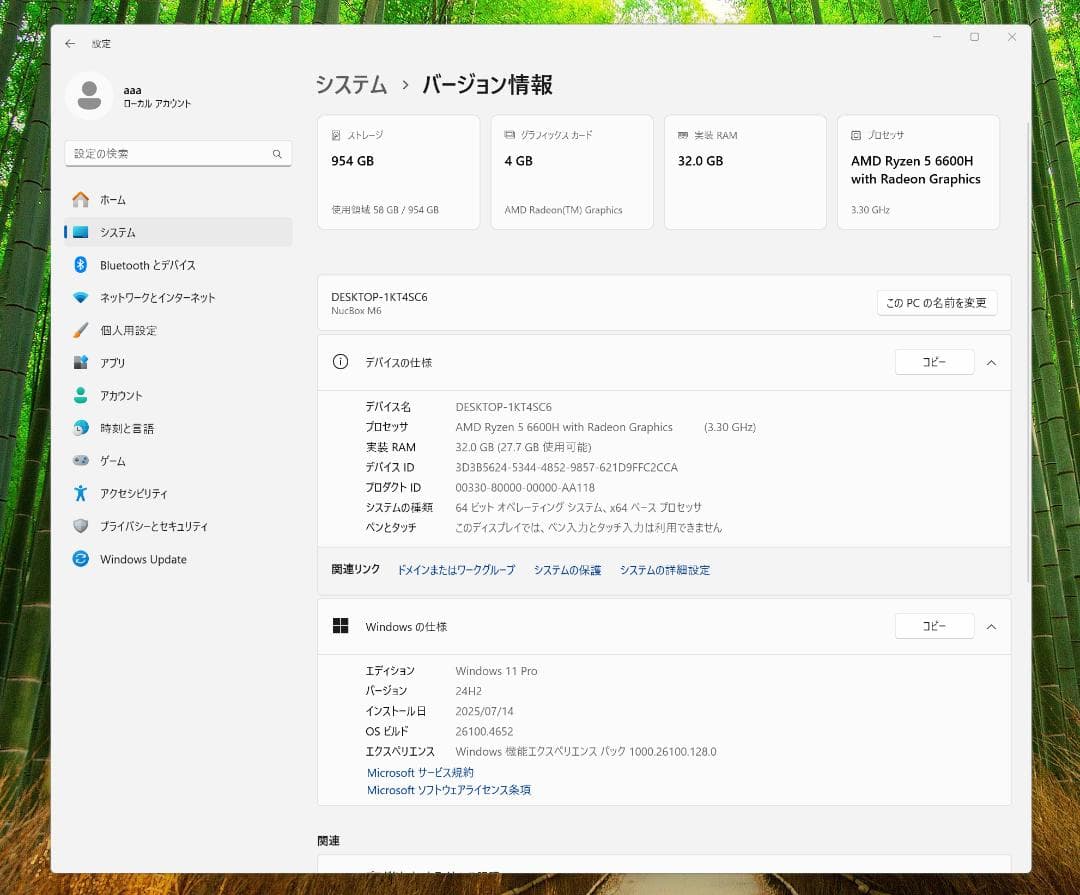Collapse the Windows の仕様 section chevron
The image size is (1080, 895).
(x=991, y=626)
